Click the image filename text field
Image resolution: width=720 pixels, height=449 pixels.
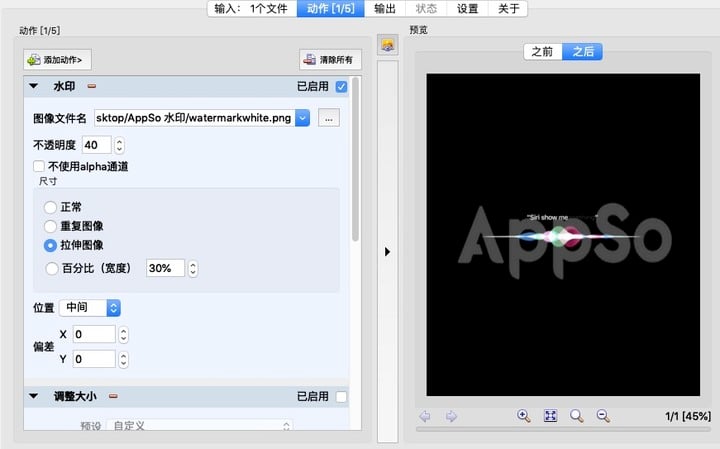point(195,118)
